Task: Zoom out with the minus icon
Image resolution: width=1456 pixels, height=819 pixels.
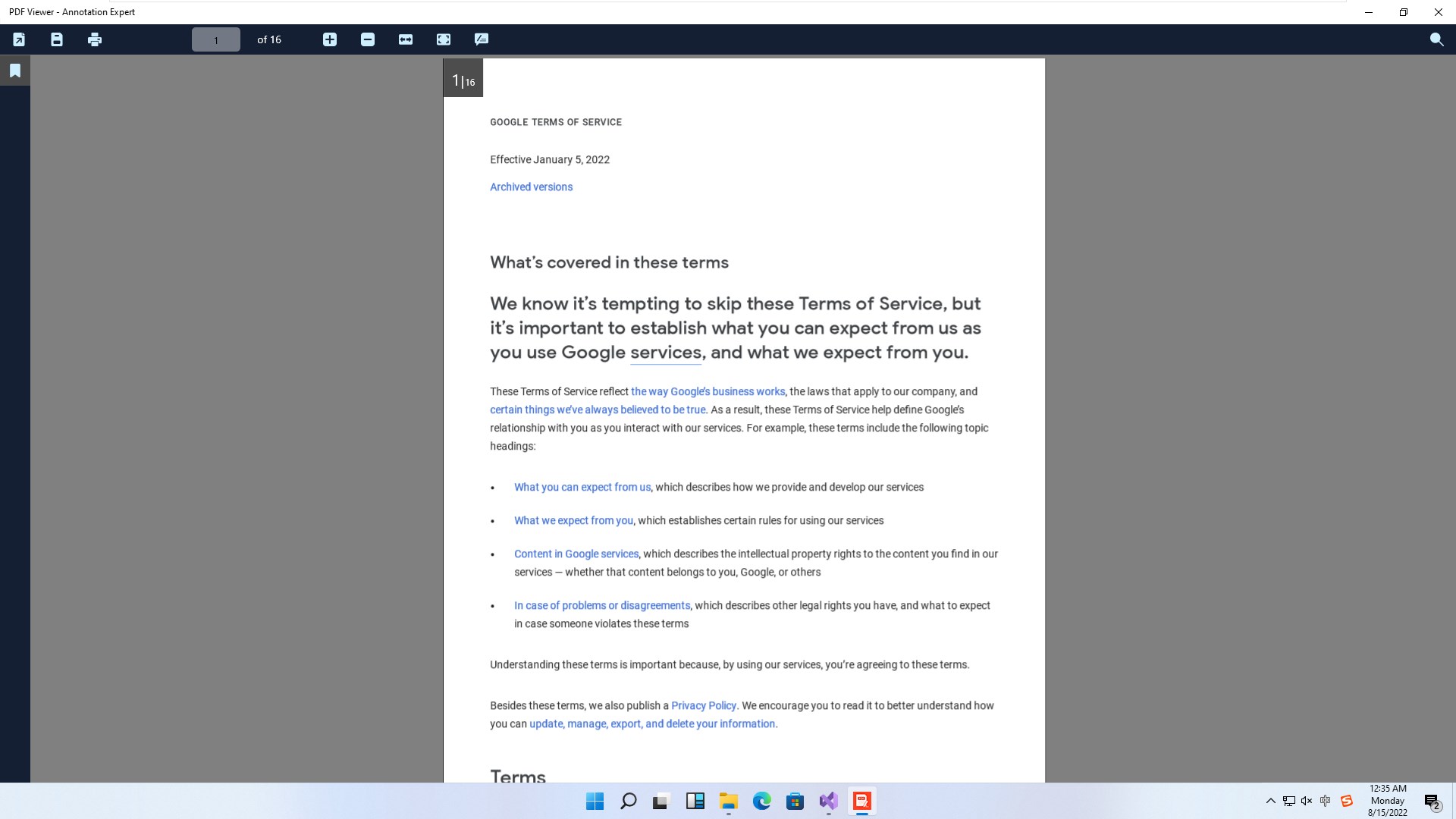Action: tap(368, 39)
